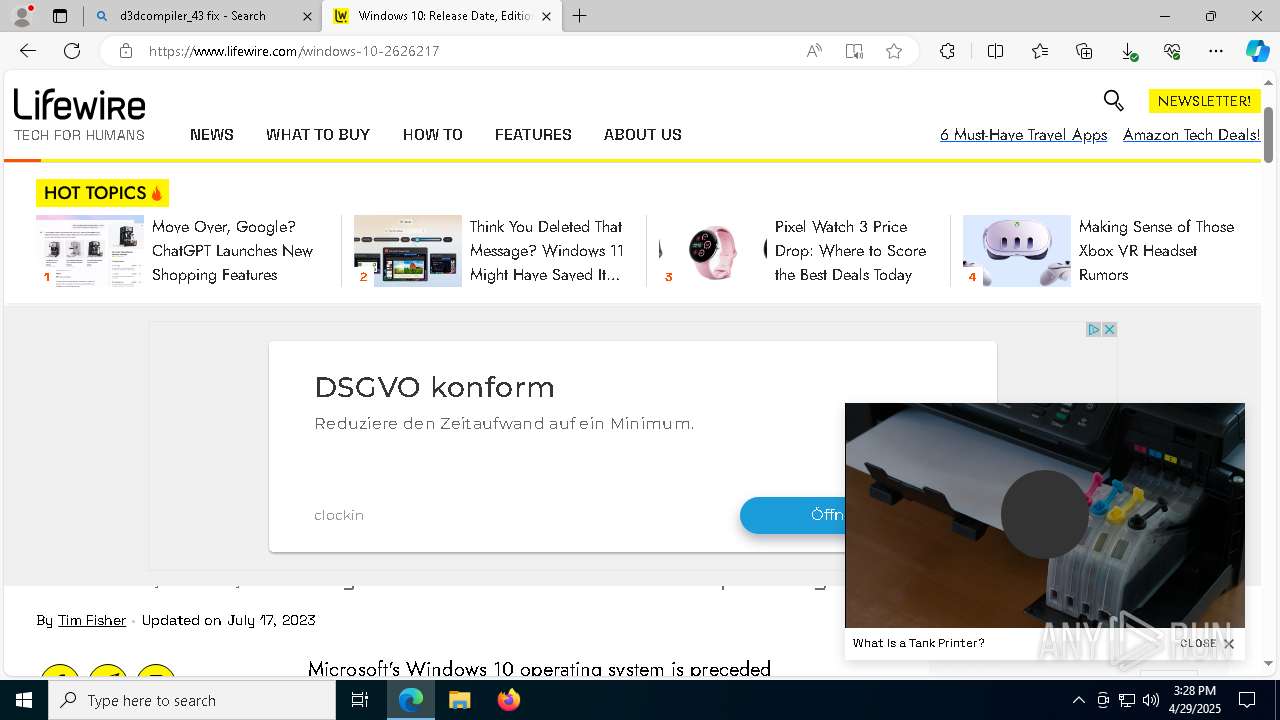
Task: Click the Öffnen ad button
Action: click(793, 515)
